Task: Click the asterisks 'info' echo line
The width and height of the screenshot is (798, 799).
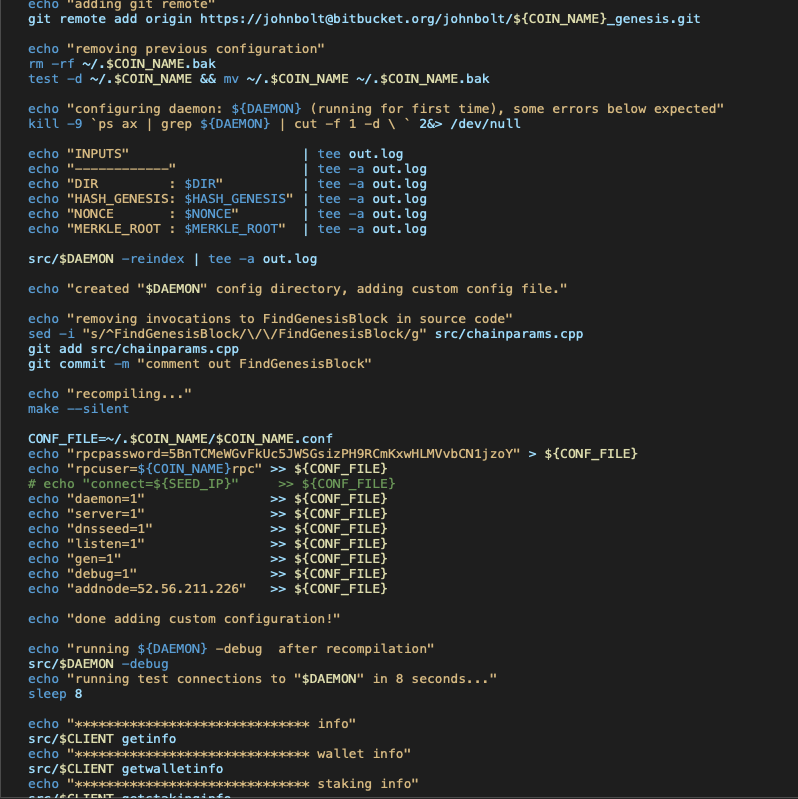Action: point(192,724)
